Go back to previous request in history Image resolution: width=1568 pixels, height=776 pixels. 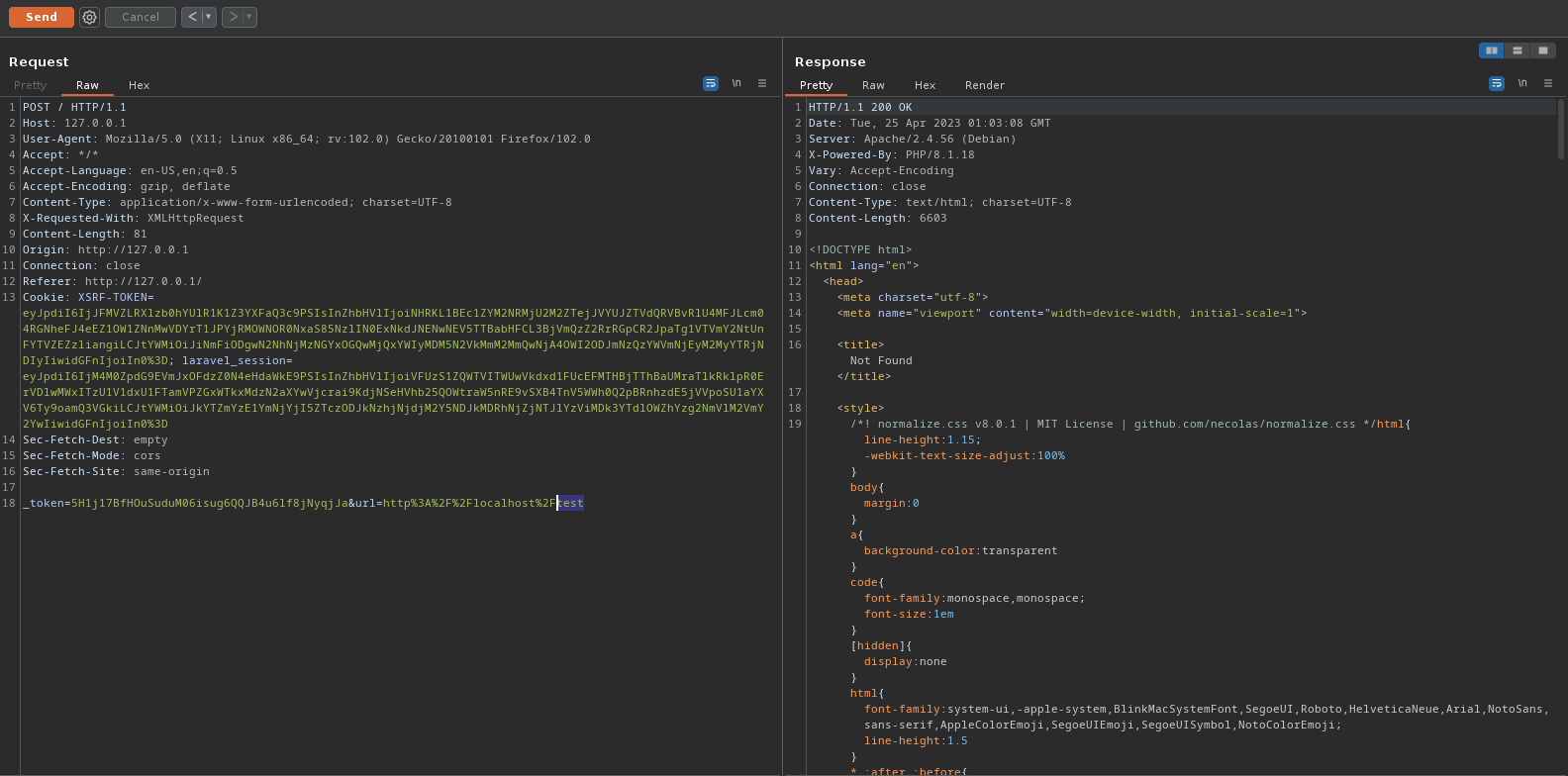point(192,17)
